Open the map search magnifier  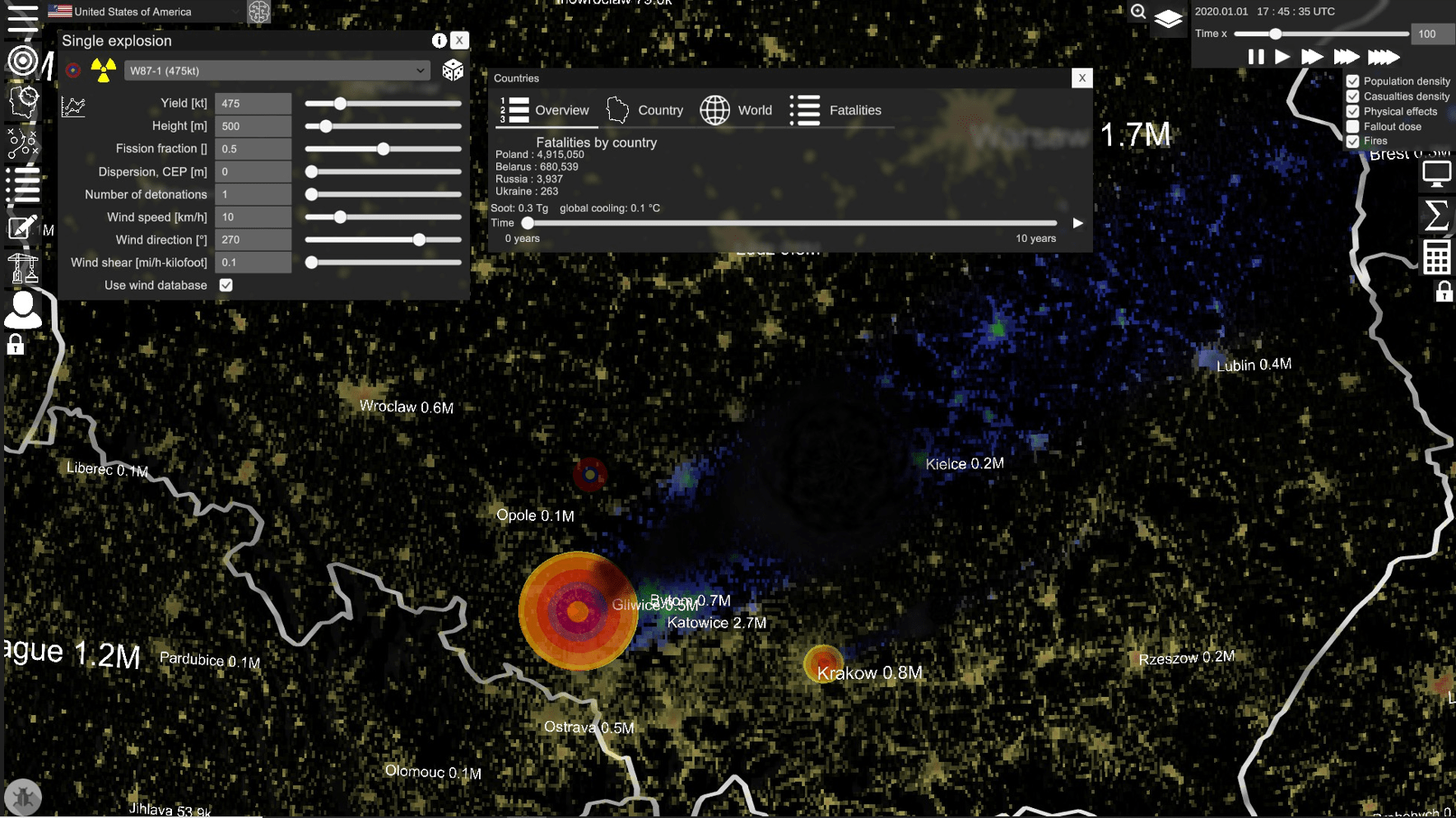1138,12
